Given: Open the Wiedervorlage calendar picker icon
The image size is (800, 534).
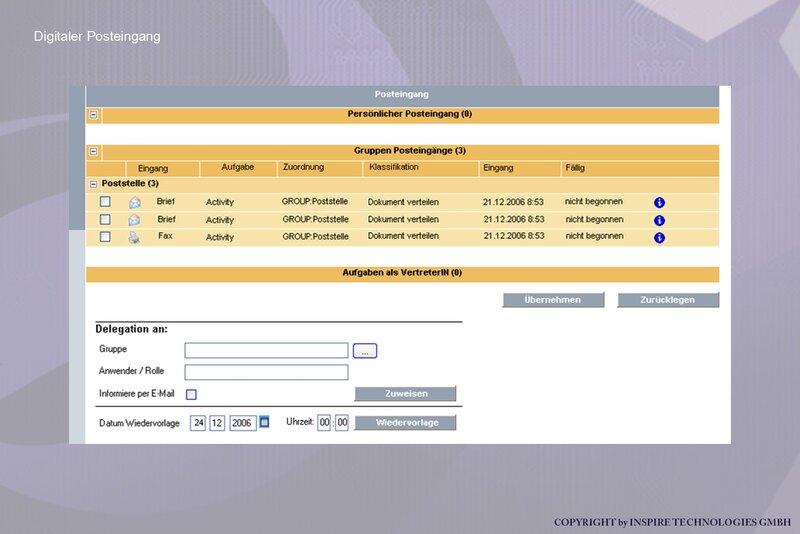Looking at the screenshot, I should point(264,422).
